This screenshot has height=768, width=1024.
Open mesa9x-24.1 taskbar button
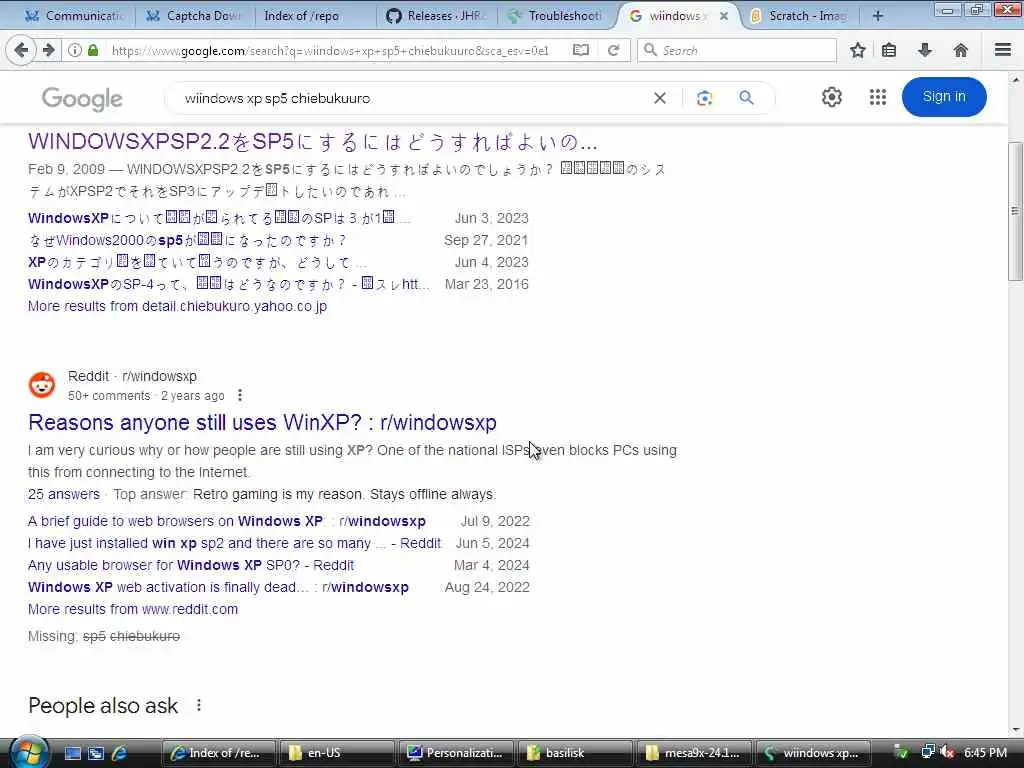(692, 753)
